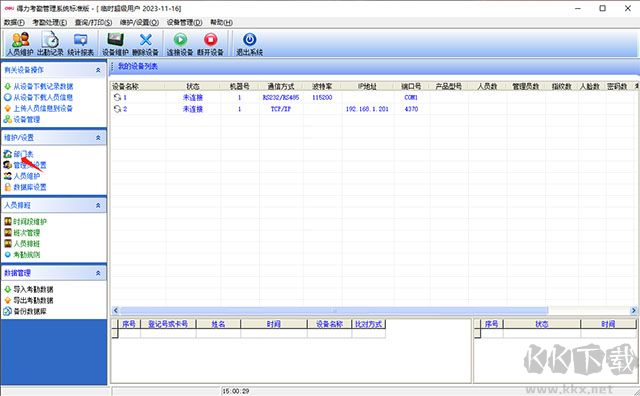Click 从设备下载记录数据 link
Screen dimensions: 640x396
pyautogui.click(x=43, y=86)
